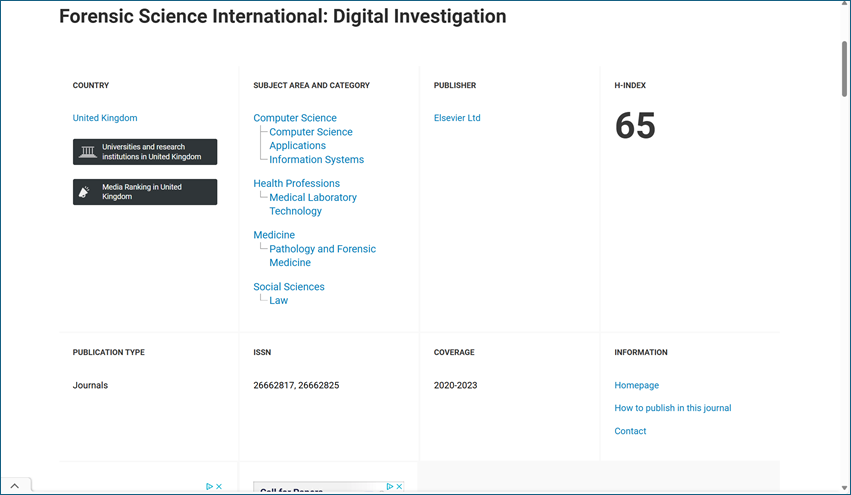Viewport: 851px width, 495px height.
Task: Click How to publish in this journal
Action: (x=672, y=408)
